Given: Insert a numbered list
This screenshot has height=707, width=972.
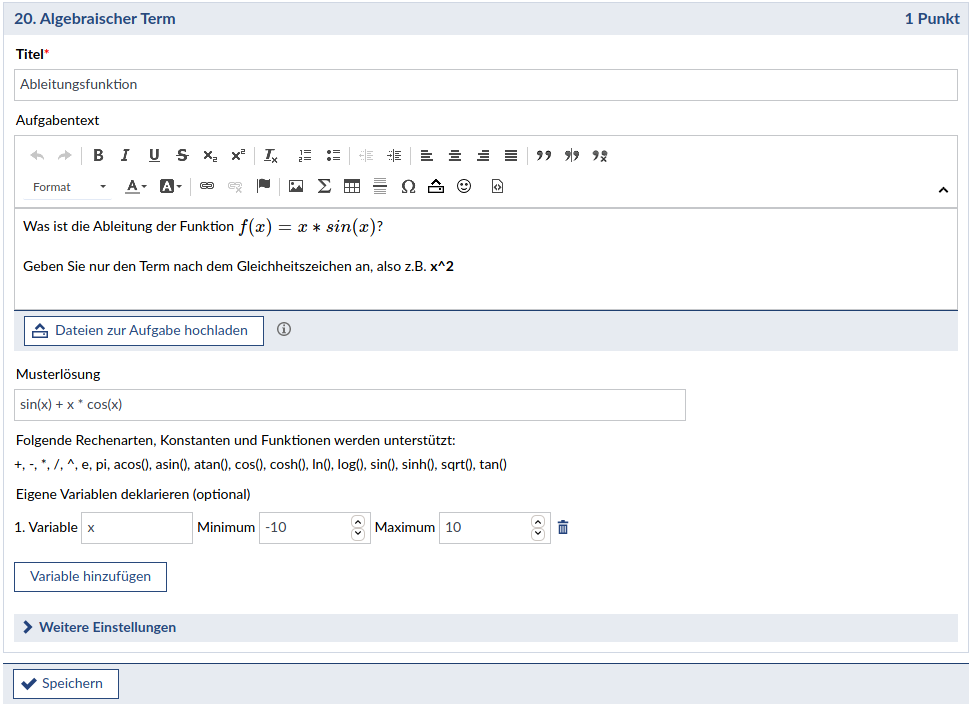Looking at the screenshot, I should coord(305,155).
